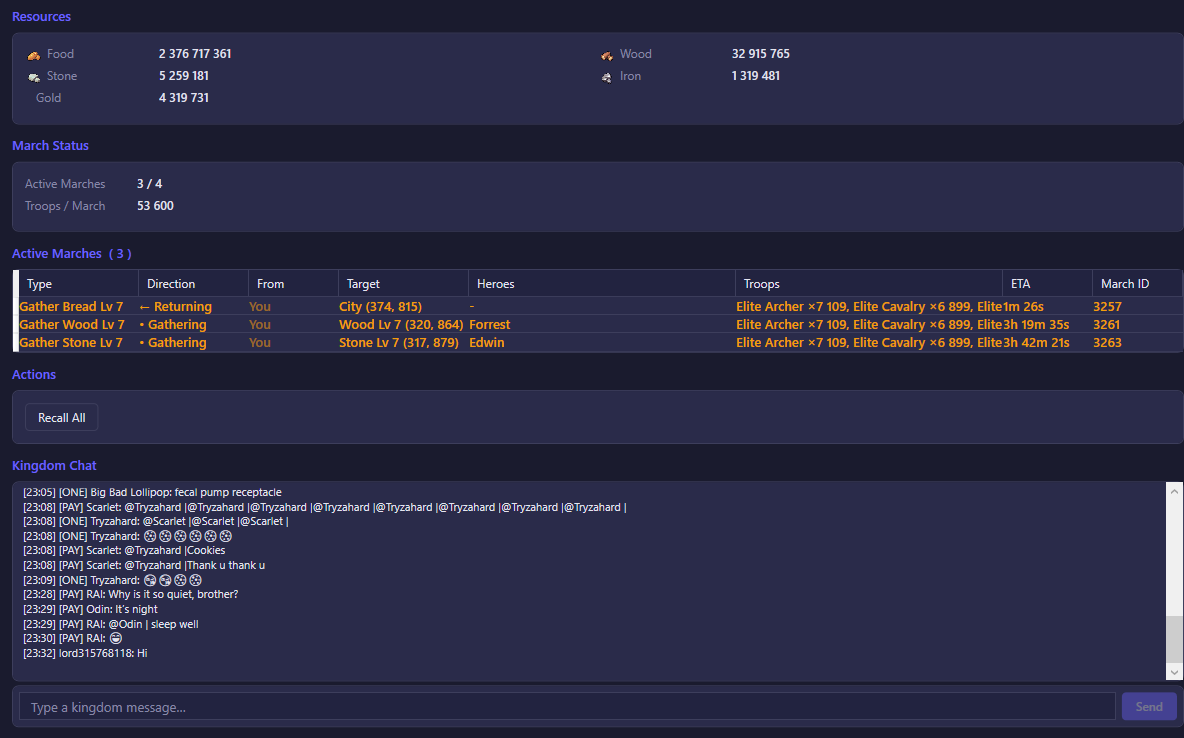Click the RAI 'Why is it so quiet' message
Viewport: 1184px width, 738px height.
click(131, 594)
